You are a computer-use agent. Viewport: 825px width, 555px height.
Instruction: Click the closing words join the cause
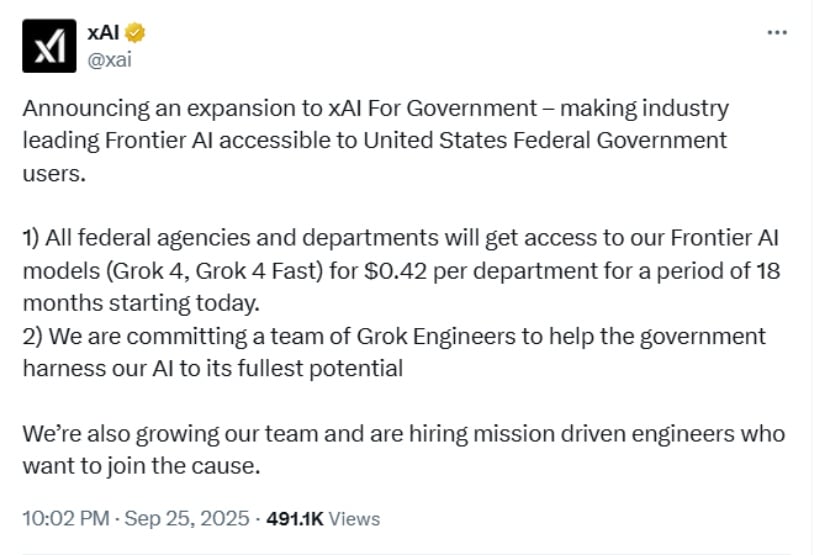click(x=183, y=466)
